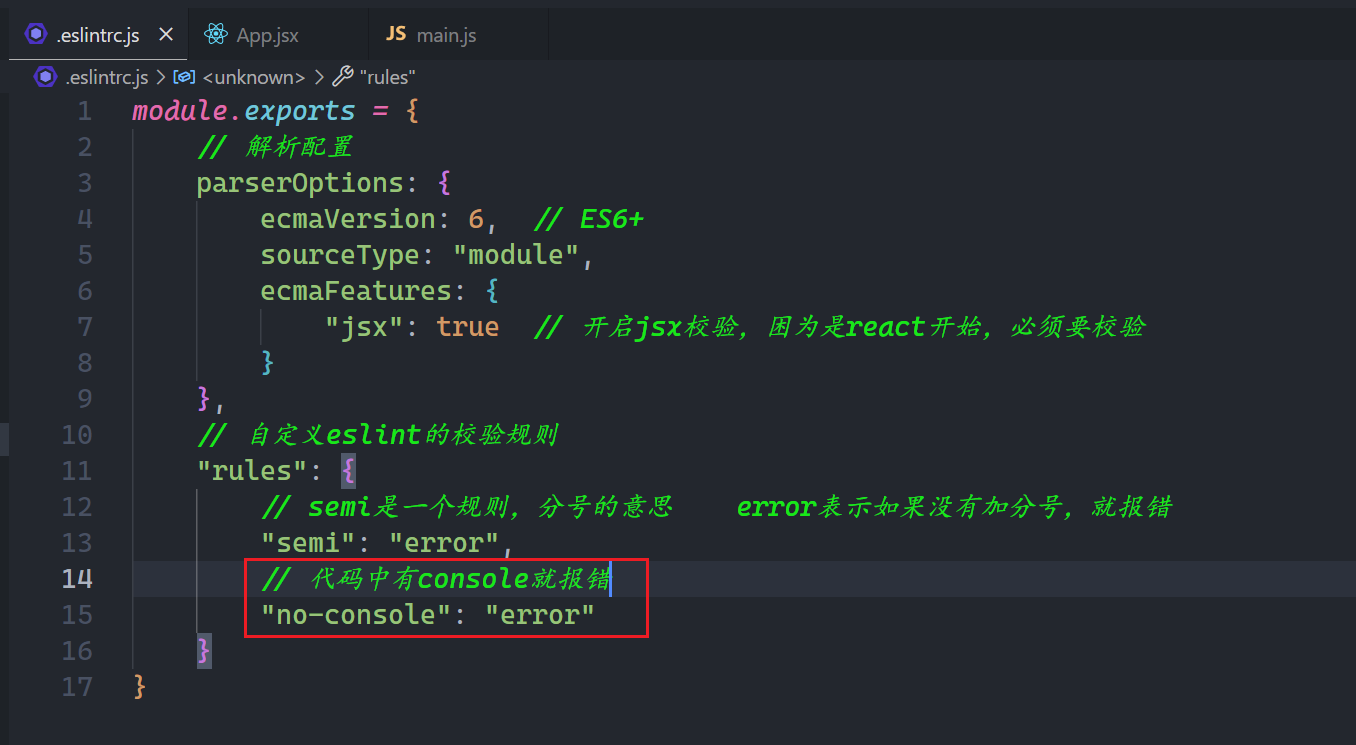Click line number 14 in gutter

[77, 579]
